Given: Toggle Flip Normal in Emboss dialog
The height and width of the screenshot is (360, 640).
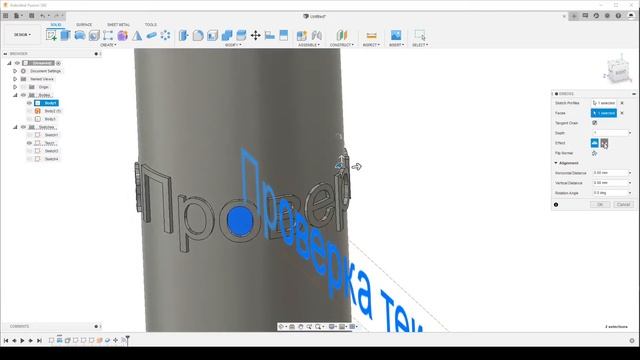Looking at the screenshot, I should (594, 153).
